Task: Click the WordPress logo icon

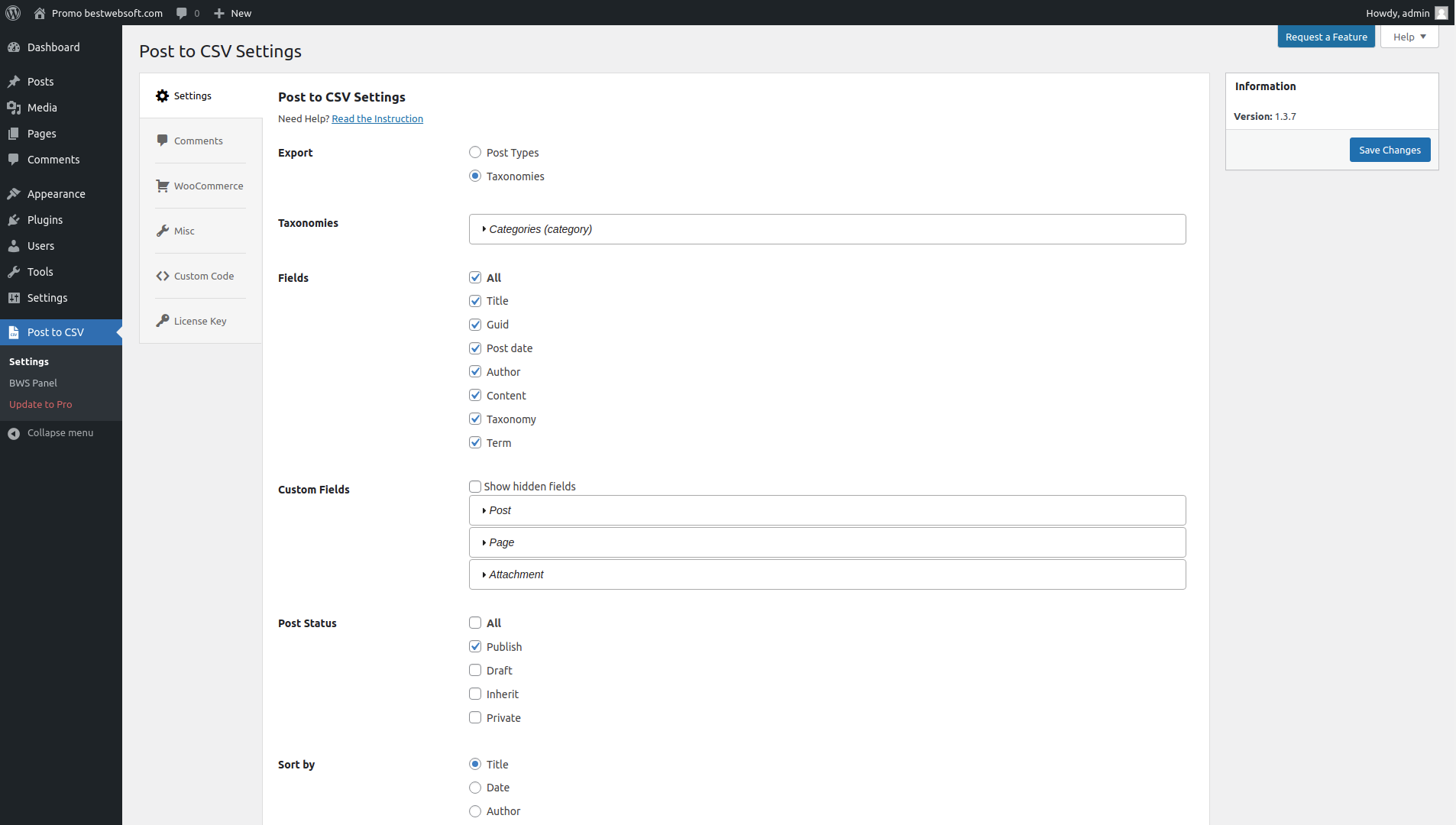Action: pos(13,13)
